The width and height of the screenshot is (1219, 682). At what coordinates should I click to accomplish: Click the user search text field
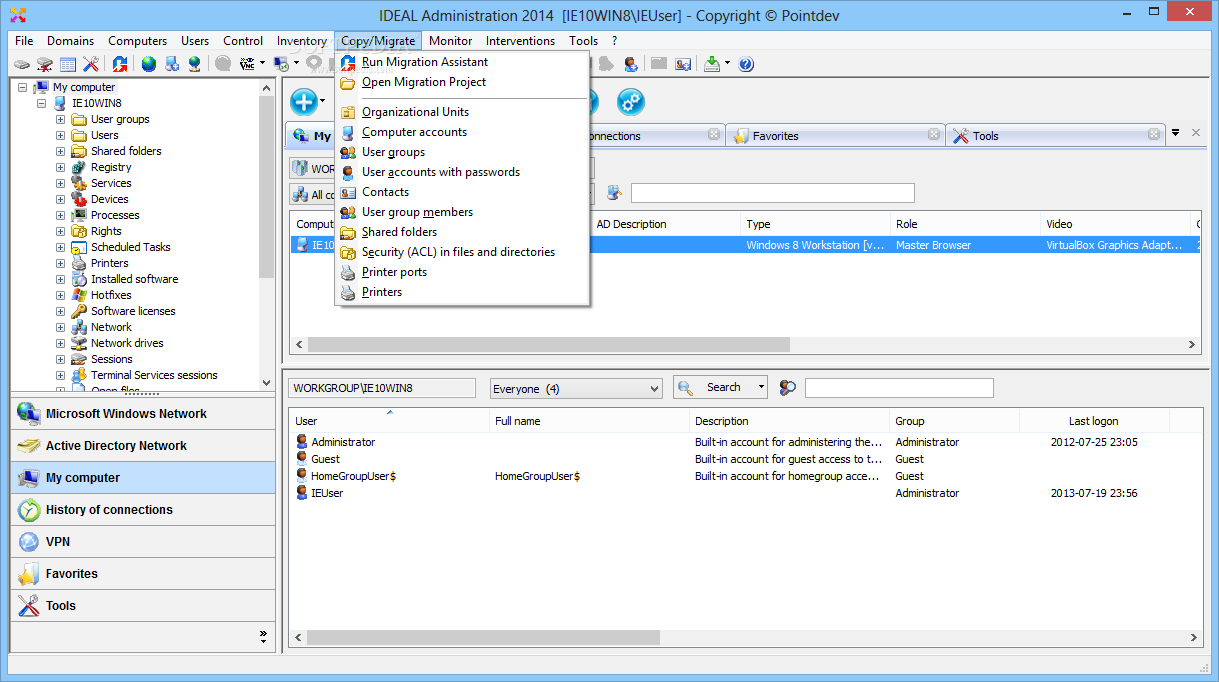[899, 388]
